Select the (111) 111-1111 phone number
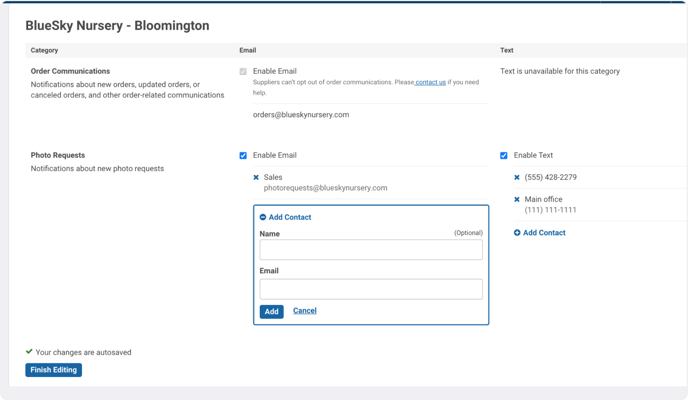 click(x=550, y=210)
